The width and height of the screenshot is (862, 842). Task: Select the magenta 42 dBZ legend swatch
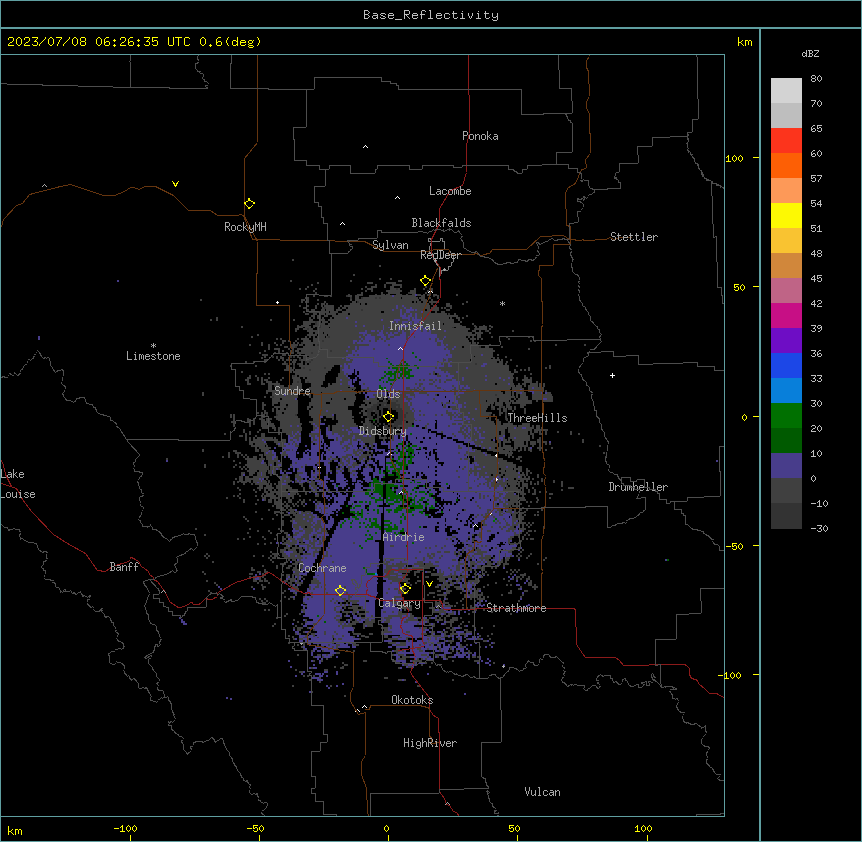(x=786, y=315)
